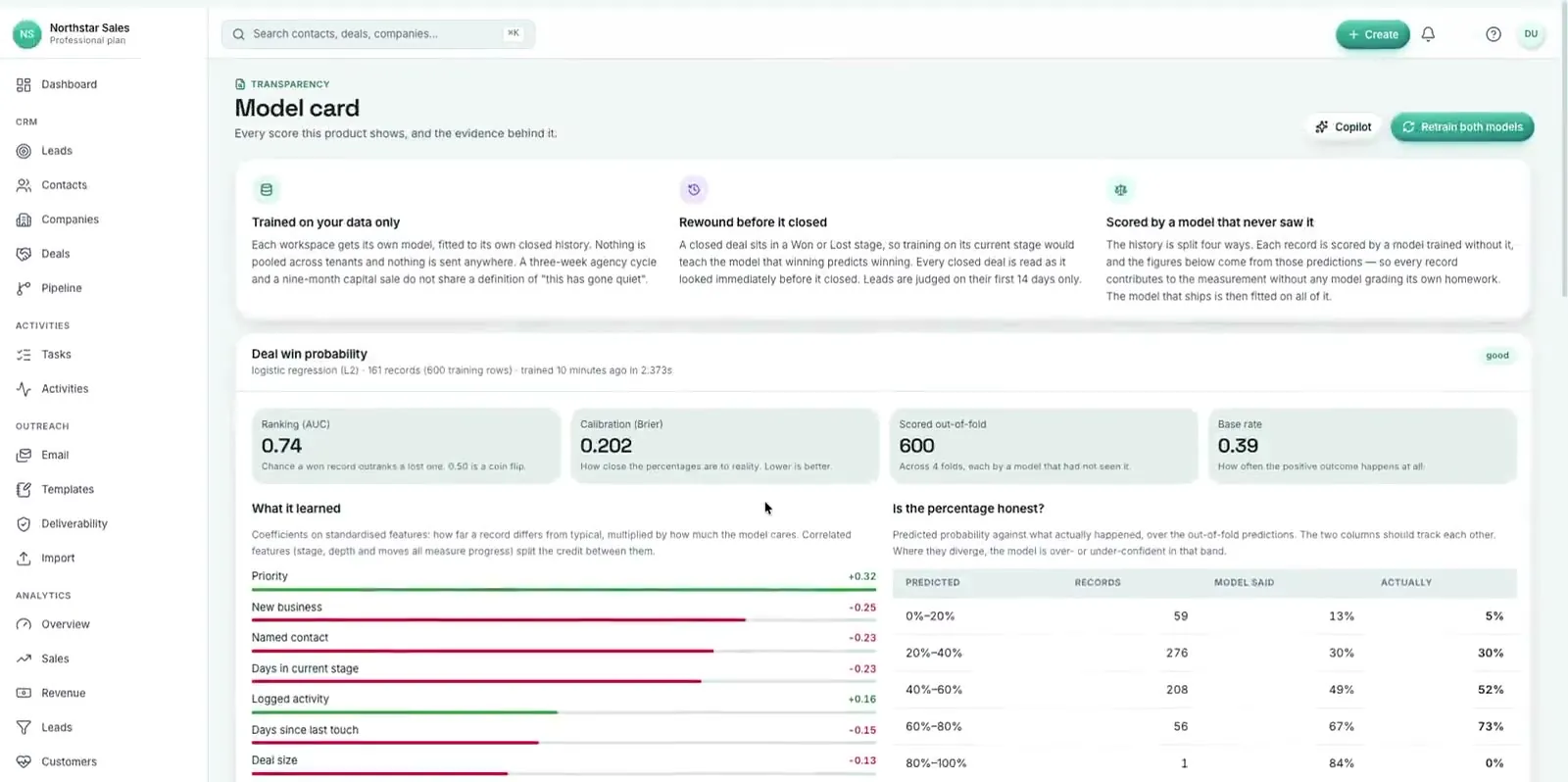
Task: Click the "good" status badge
Action: click(x=1496, y=356)
